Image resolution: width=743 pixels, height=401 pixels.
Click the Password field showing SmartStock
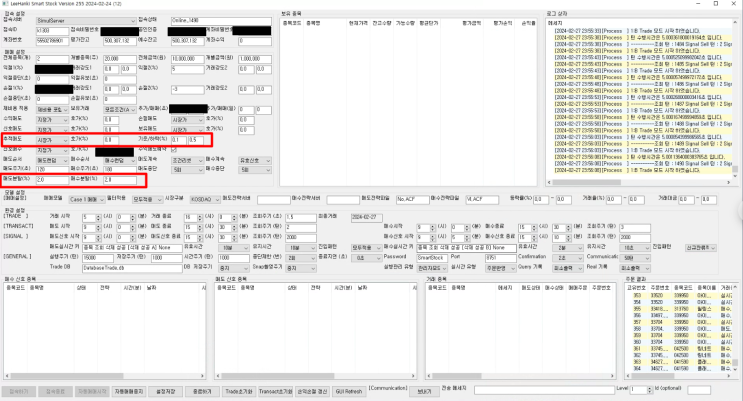click(x=431, y=258)
